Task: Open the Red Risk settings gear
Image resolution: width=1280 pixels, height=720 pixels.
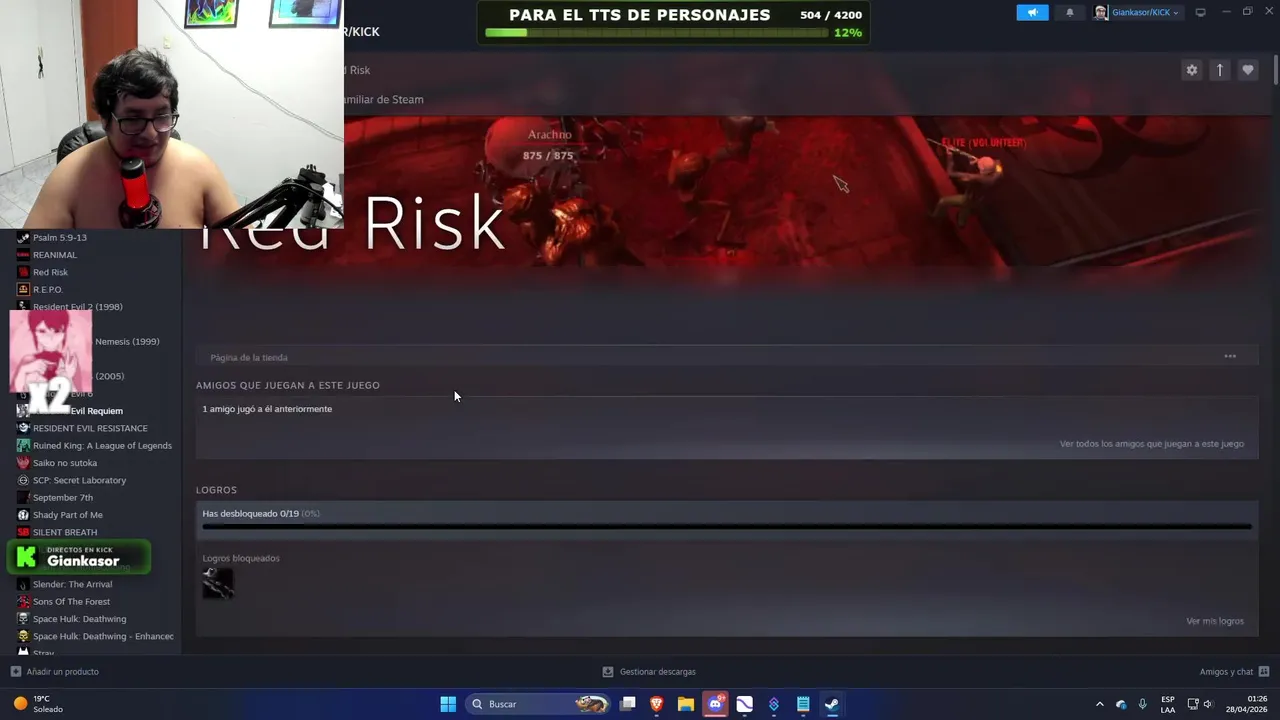Action: [x=1191, y=70]
